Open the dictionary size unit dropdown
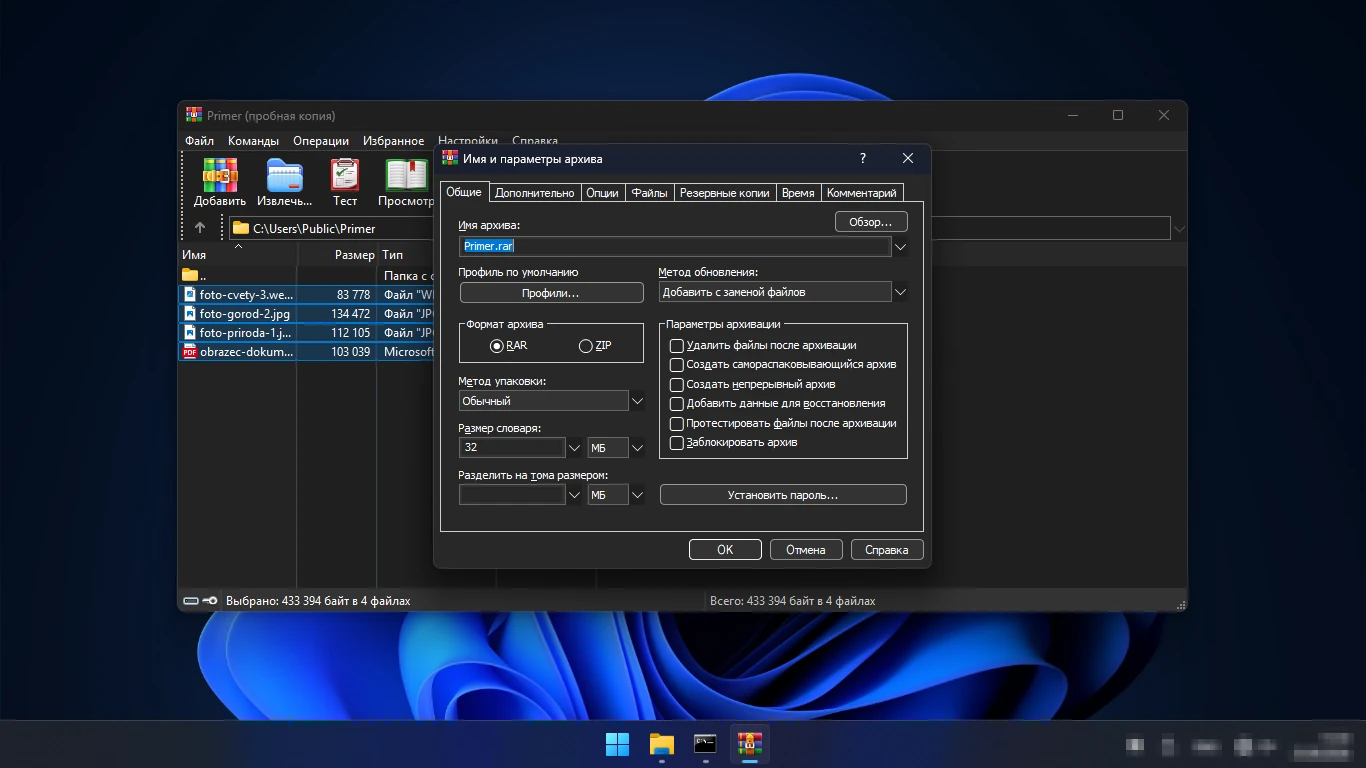This screenshot has height=768, width=1366. [637, 448]
